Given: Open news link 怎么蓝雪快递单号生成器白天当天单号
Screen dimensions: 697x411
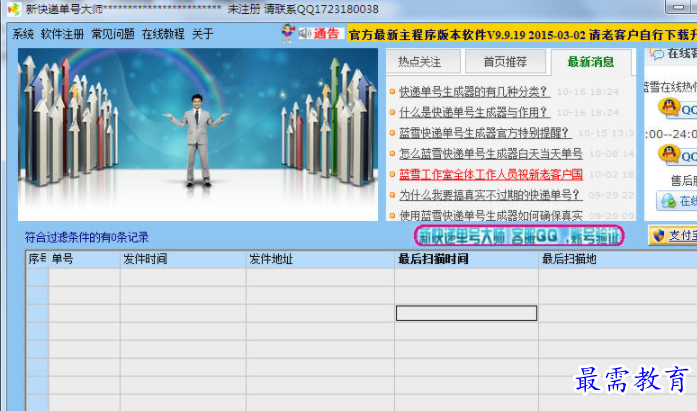Looking at the screenshot, I should (491, 154).
